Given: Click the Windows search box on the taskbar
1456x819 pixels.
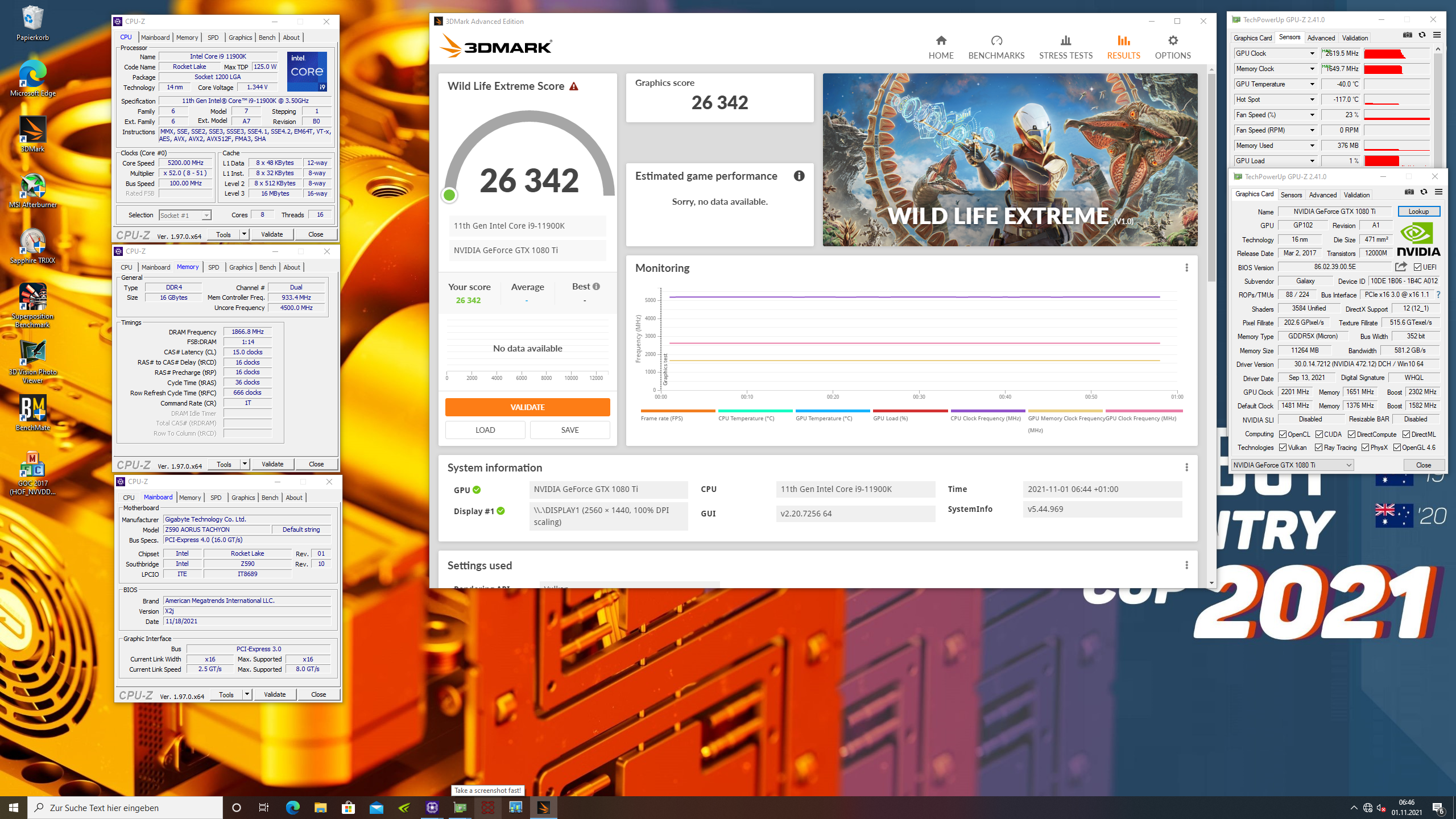Looking at the screenshot, I should tap(125, 808).
